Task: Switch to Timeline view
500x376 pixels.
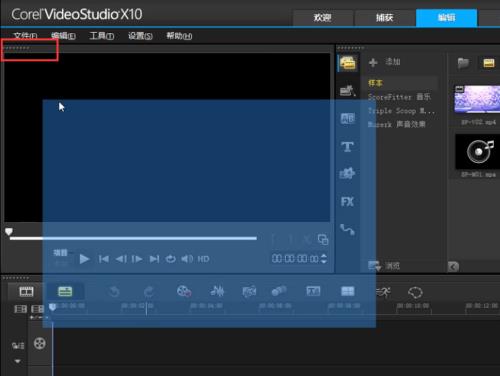Action: pyautogui.click(x=65, y=292)
